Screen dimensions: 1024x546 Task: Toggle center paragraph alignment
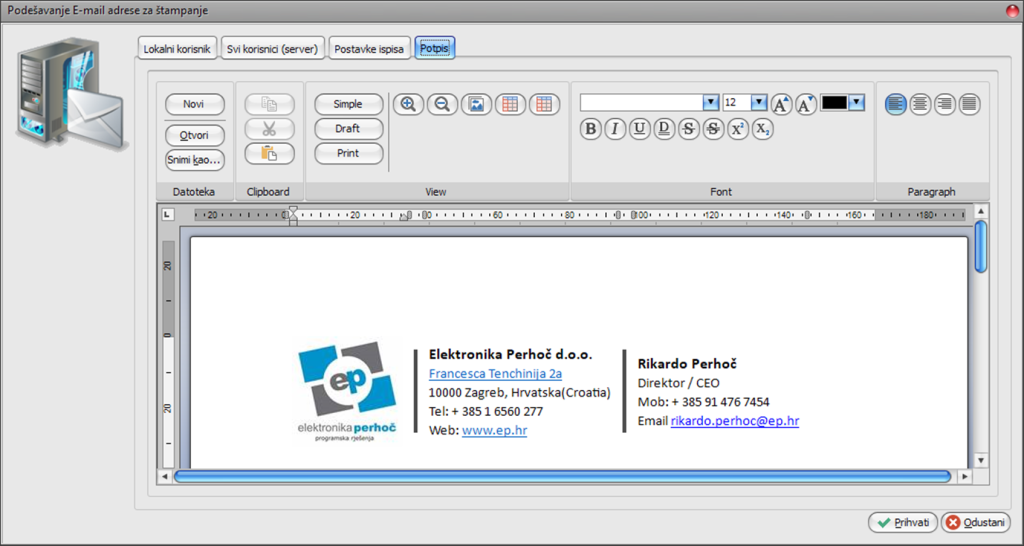(x=920, y=103)
